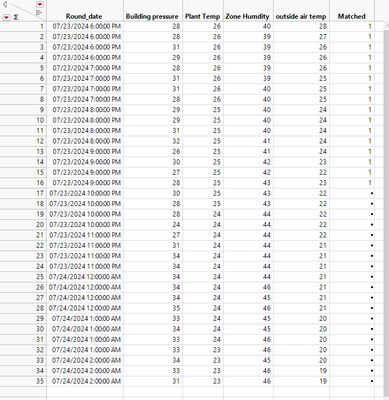Click Round_date cell in row 25
389x400 pixels.
click(85, 277)
